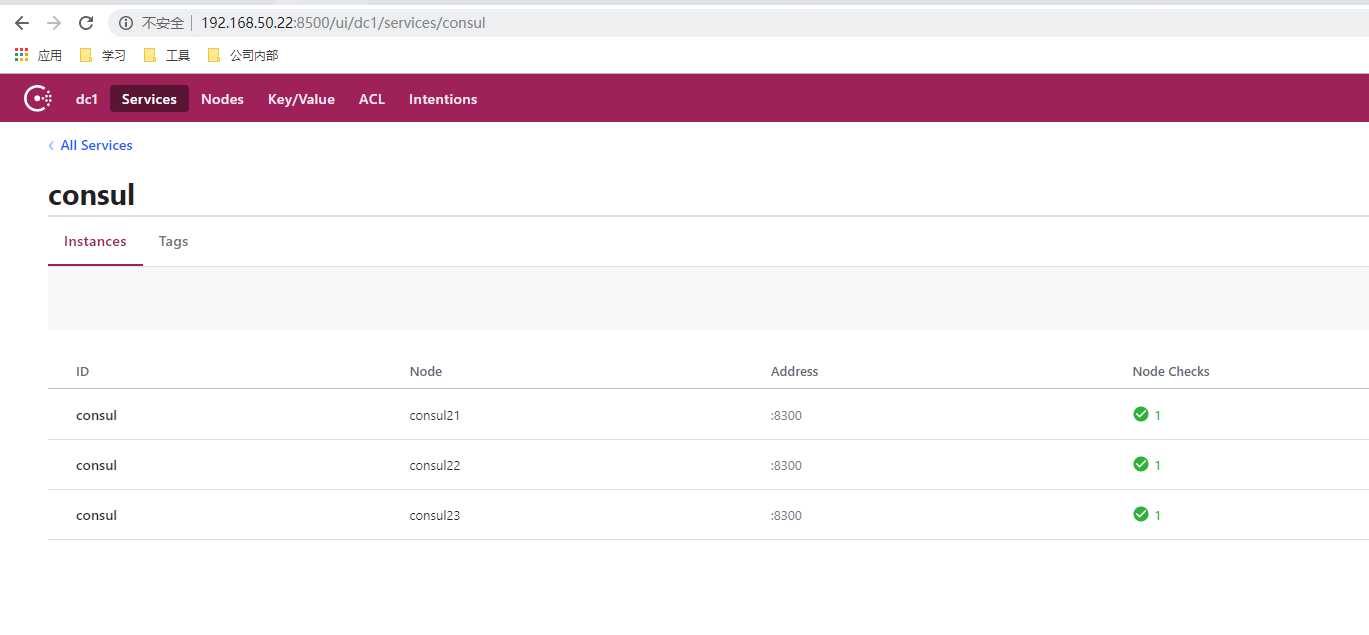Reload the page with refresh icon
This screenshot has height=635, width=1369.
point(86,22)
